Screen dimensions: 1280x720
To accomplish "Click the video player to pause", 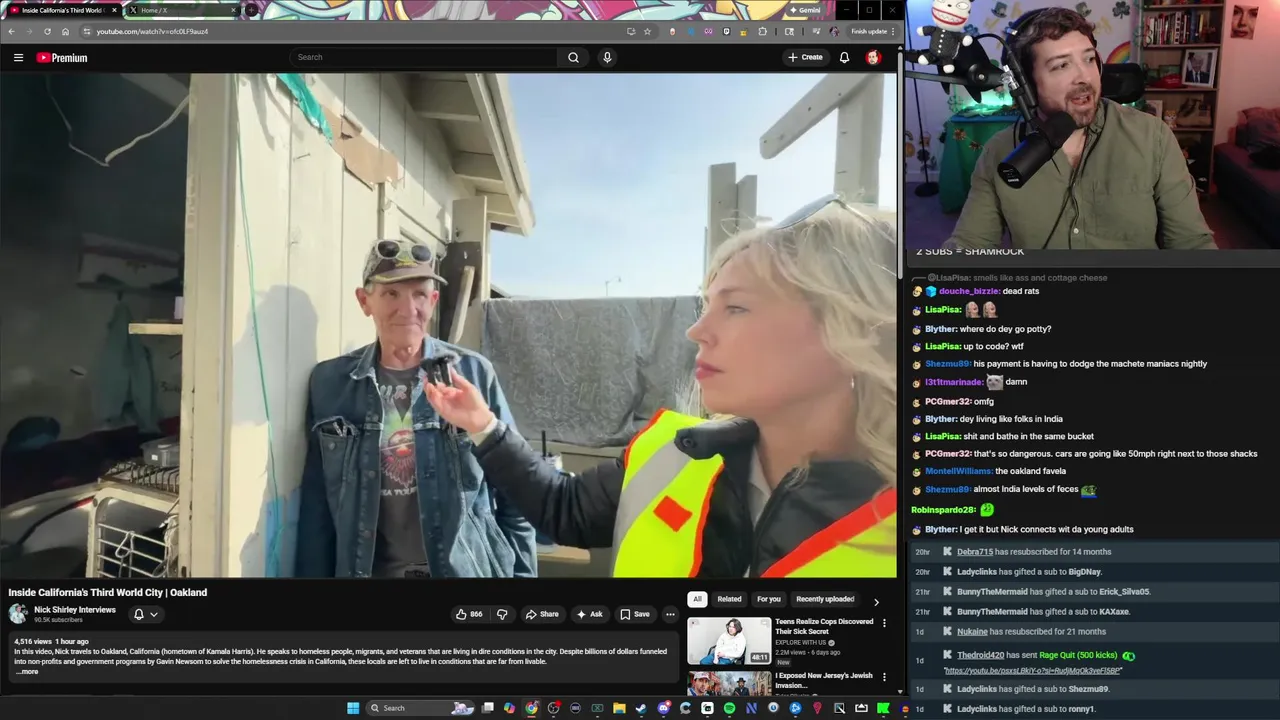I will (448, 325).
